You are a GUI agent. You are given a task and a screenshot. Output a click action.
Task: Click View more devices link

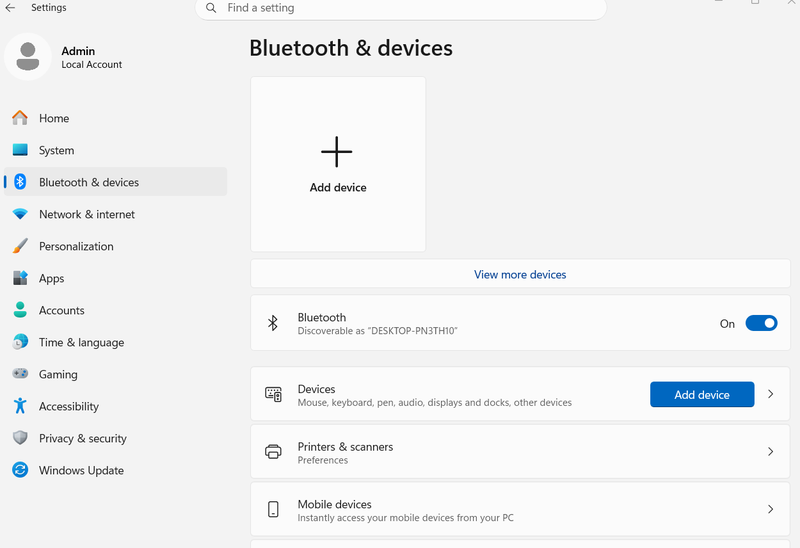tap(520, 275)
